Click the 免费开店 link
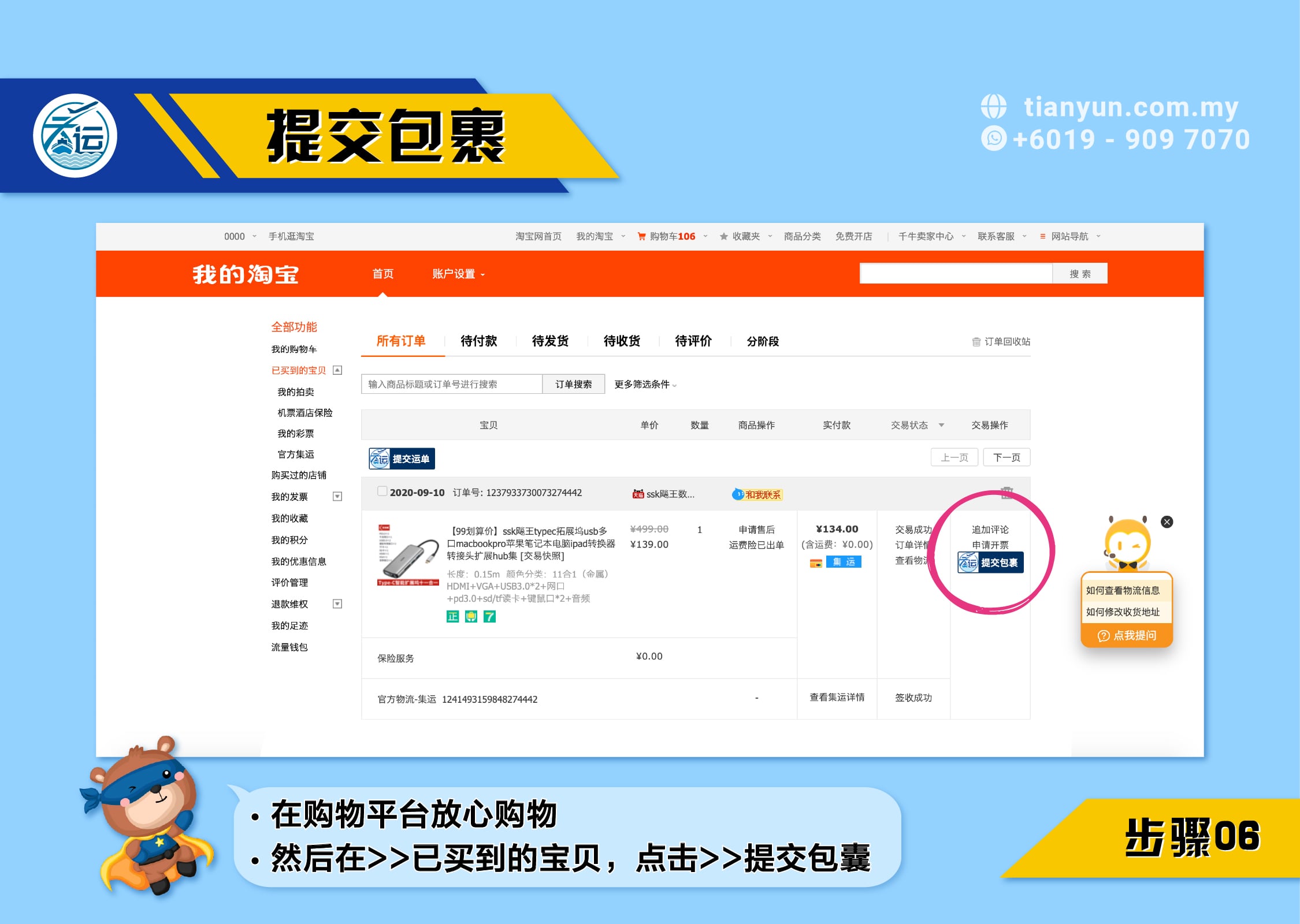 click(853, 236)
